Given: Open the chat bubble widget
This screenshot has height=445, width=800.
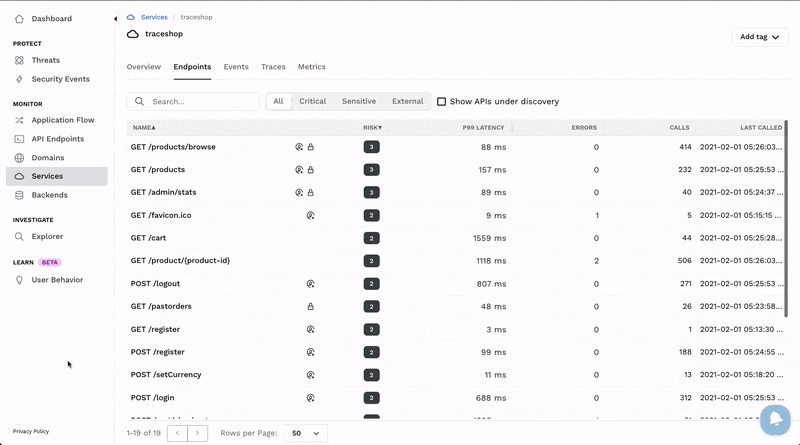Looking at the screenshot, I should pos(774,420).
